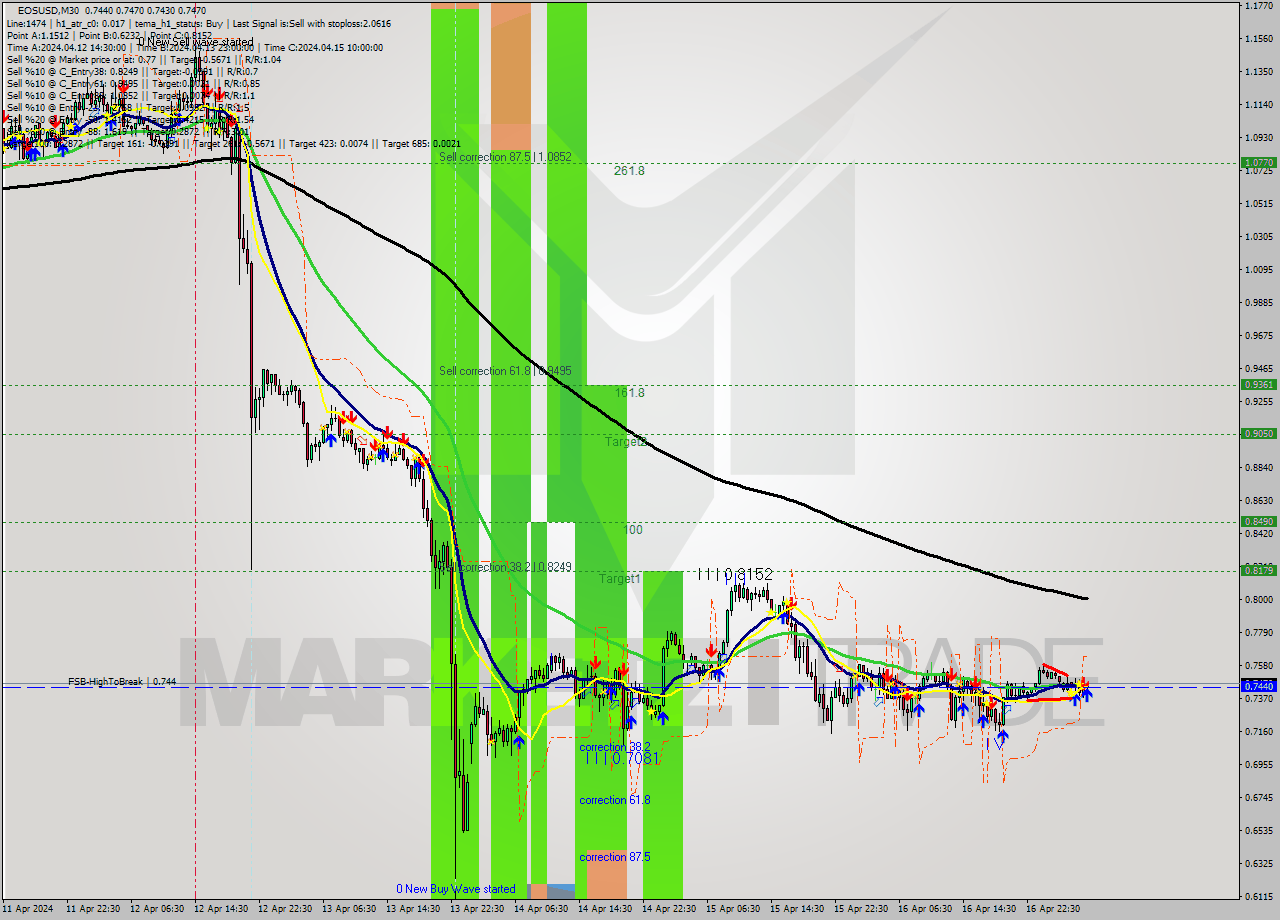The width and height of the screenshot is (1280, 920).
Task: Click the Target2 label
Action: tap(626, 441)
